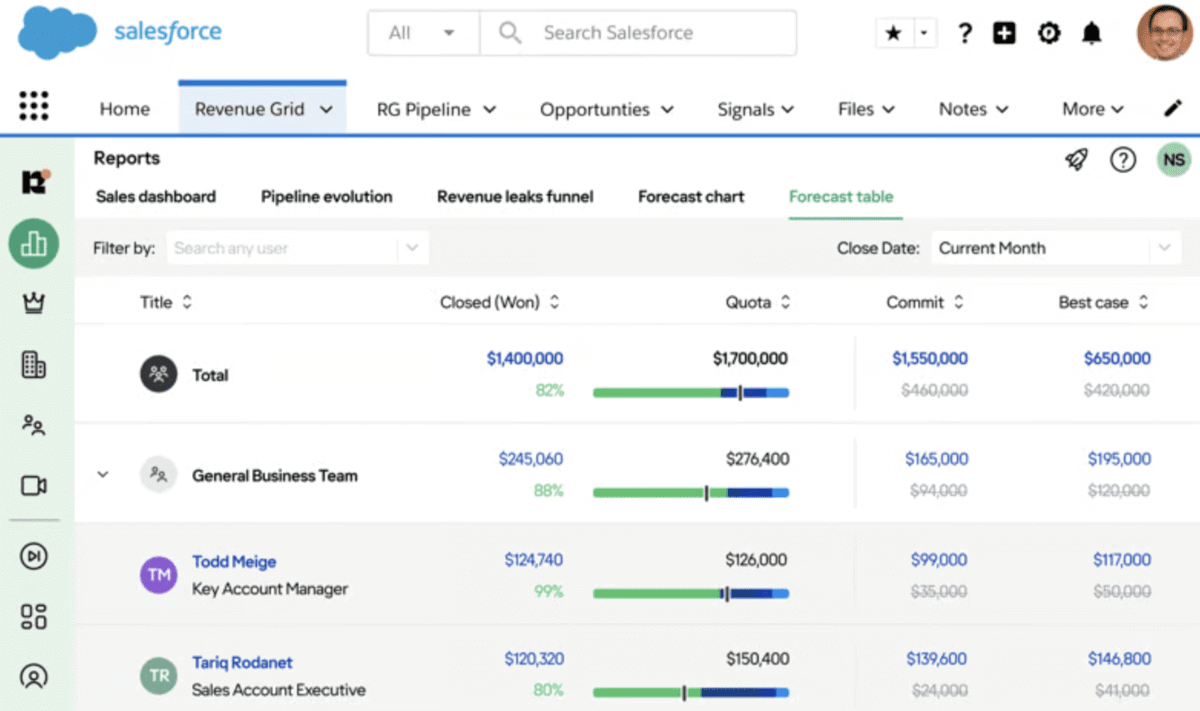Click the NS user initials badge
The width and height of the screenshot is (1200, 711).
pyautogui.click(x=1174, y=159)
